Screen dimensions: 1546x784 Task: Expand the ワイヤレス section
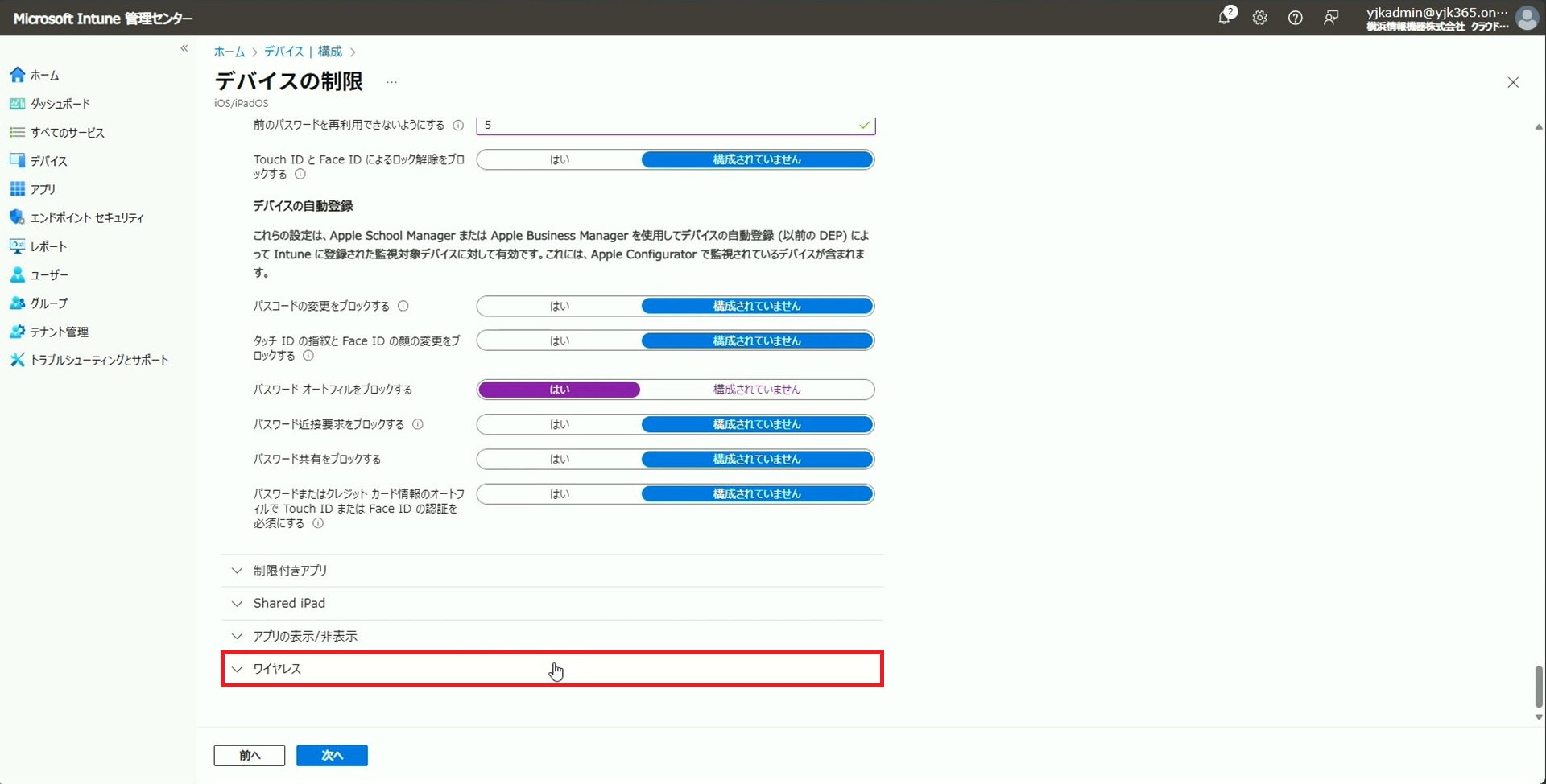pyautogui.click(x=277, y=669)
